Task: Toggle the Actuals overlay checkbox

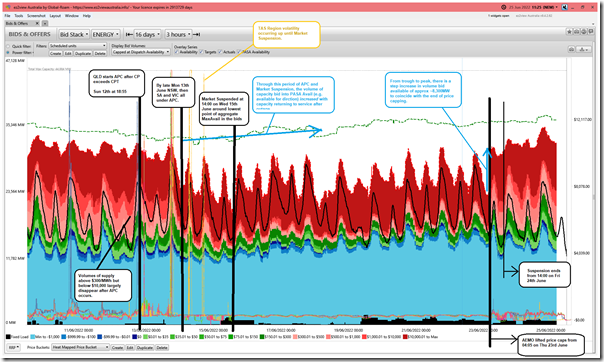Action: coord(220,52)
